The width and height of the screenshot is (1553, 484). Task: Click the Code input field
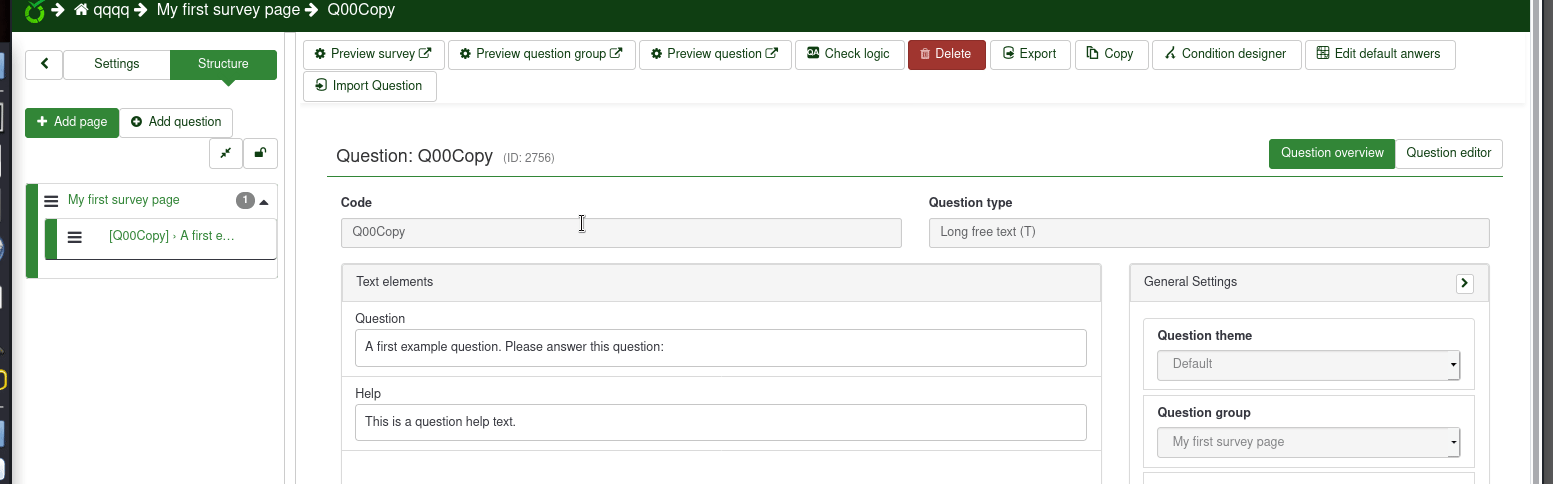click(620, 232)
